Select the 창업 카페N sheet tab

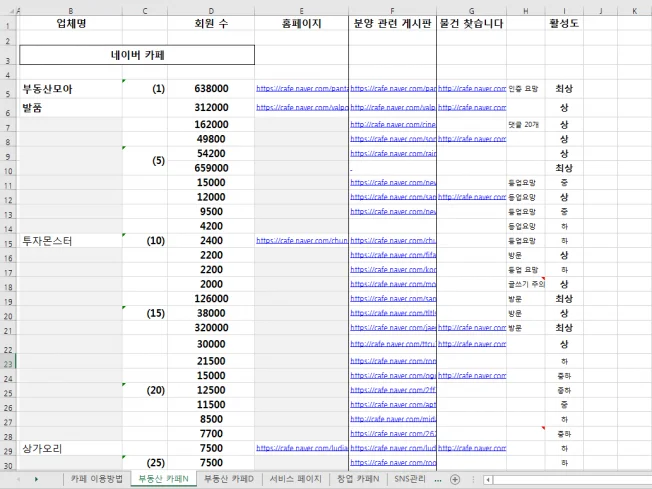358,480
